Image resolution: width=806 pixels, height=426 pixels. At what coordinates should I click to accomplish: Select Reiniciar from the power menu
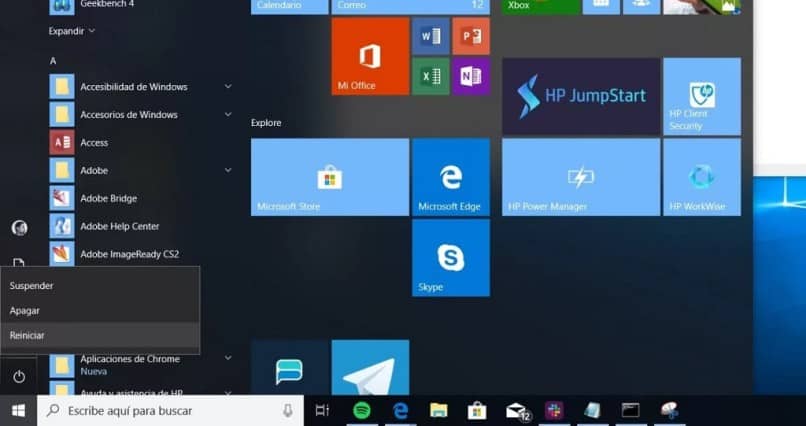coord(100,335)
